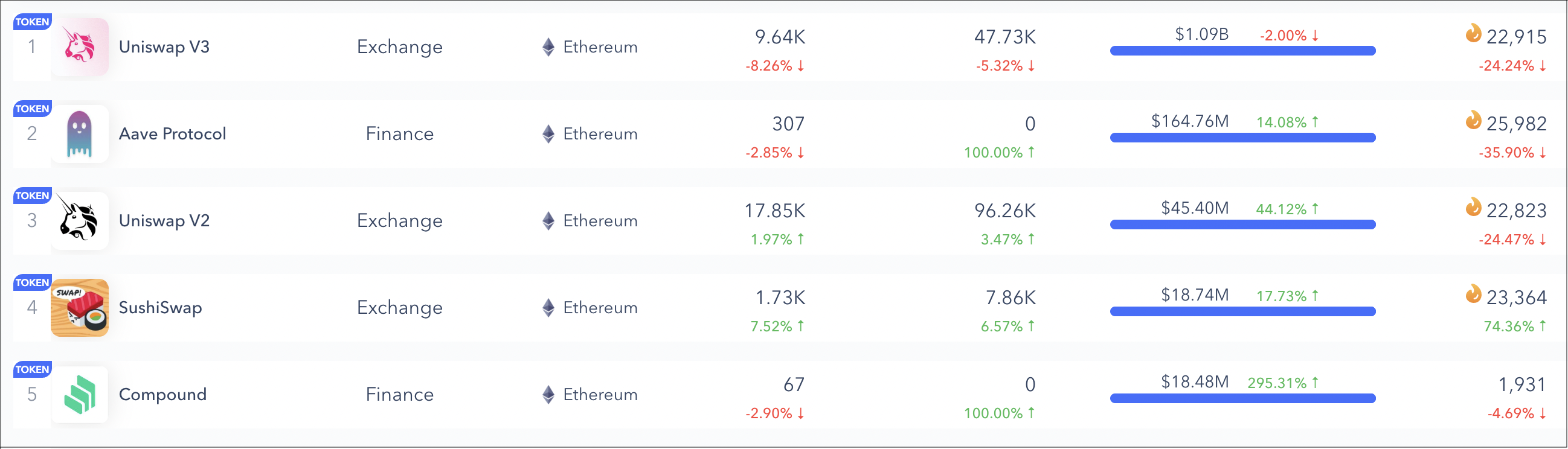Click the Uniswap V2 black unicorn logo
The width and height of the screenshot is (1568, 449).
[80, 221]
